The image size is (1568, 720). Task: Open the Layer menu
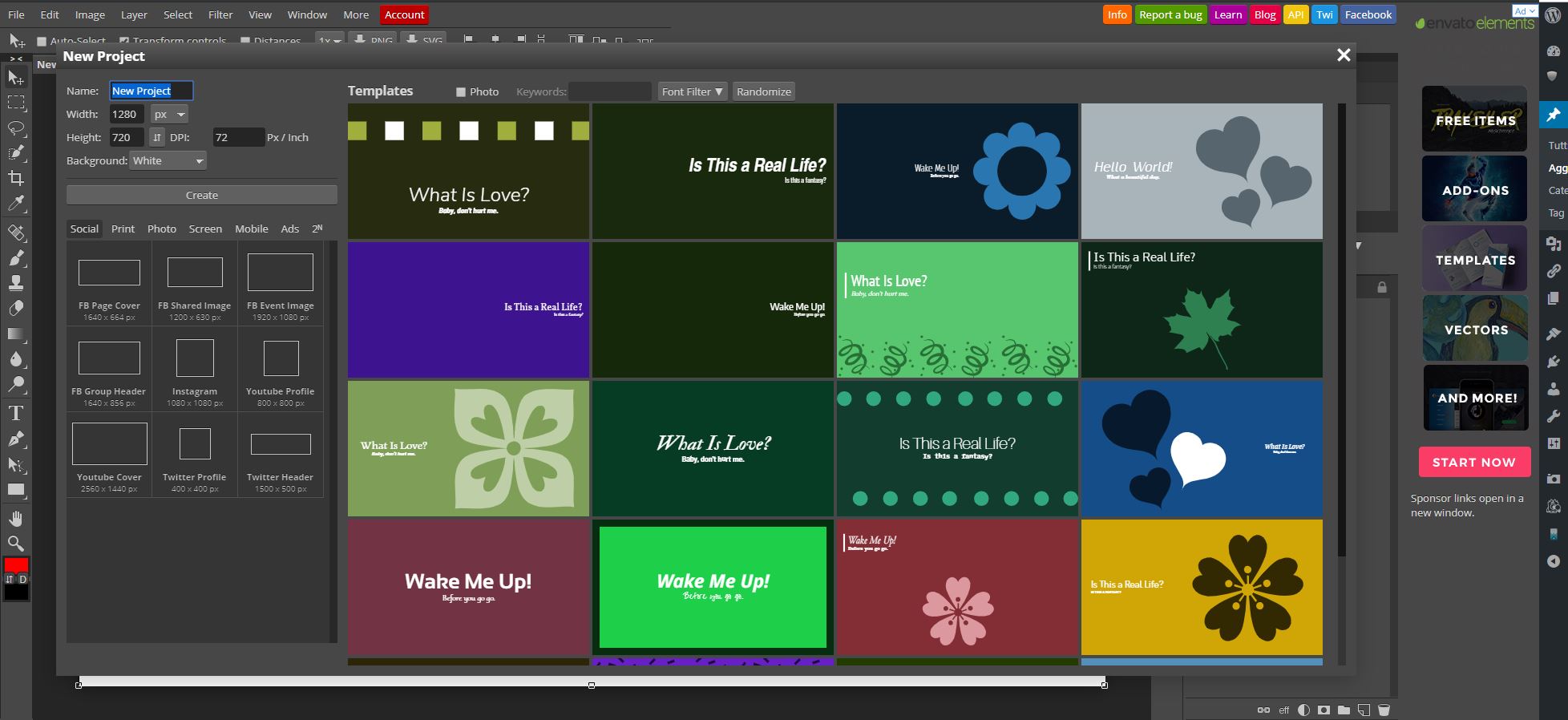pyautogui.click(x=134, y=14)
